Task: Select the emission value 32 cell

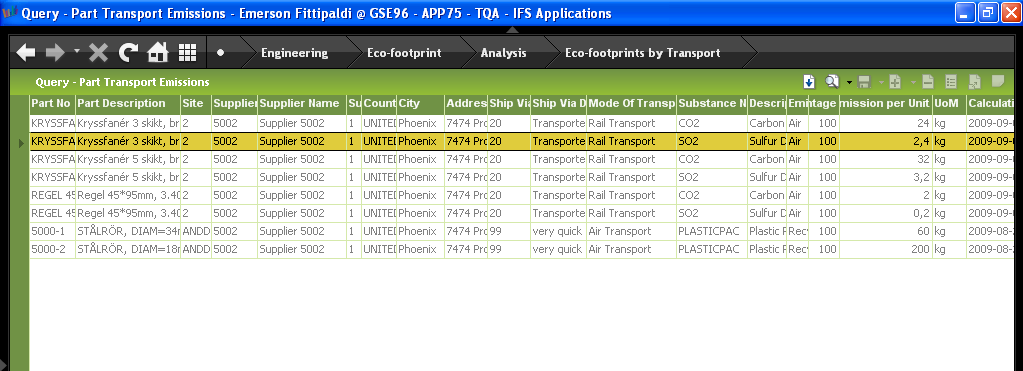Action: 885,159
